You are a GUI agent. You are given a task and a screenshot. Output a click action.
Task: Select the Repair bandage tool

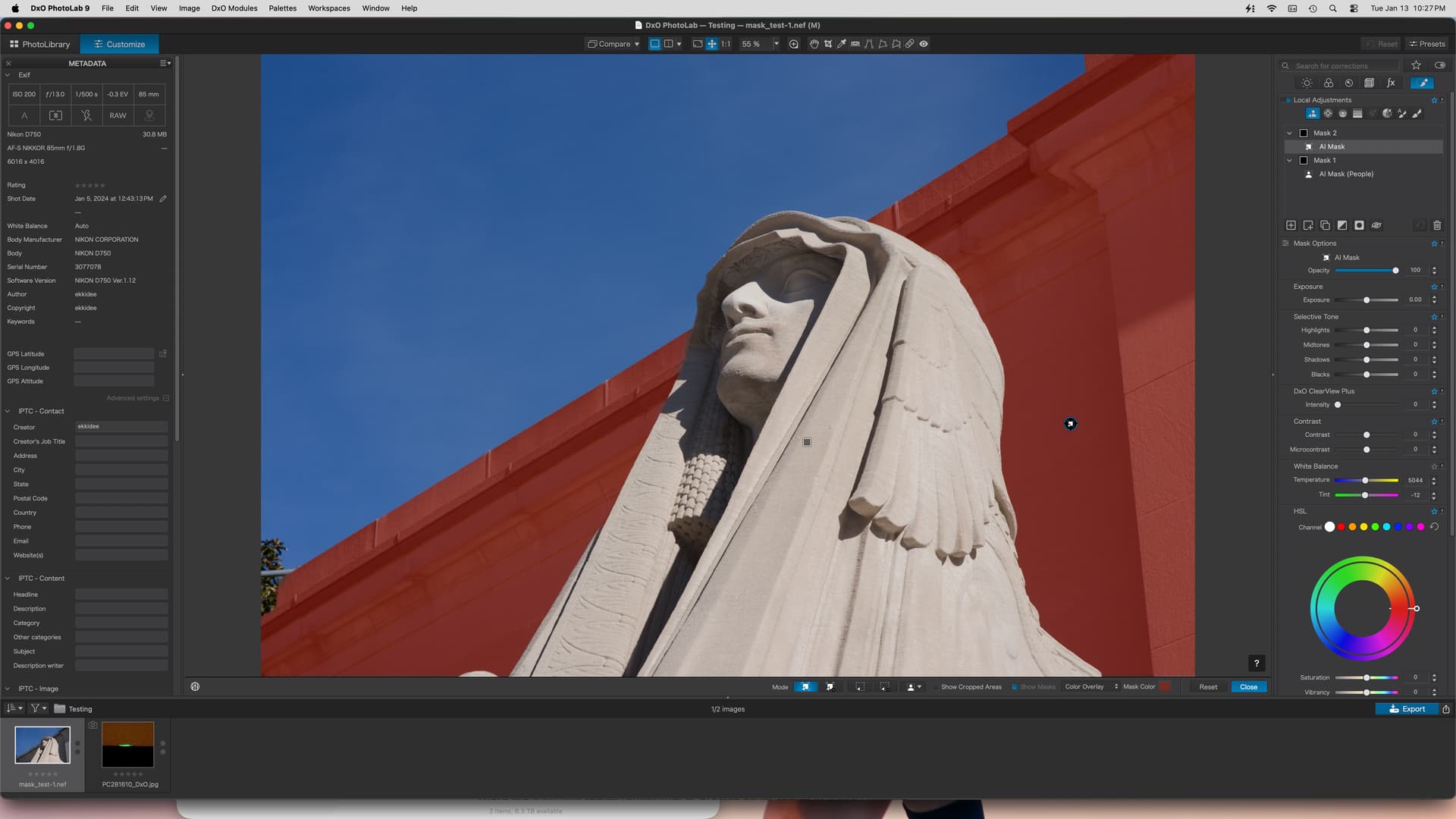pyautogui.click(x=909, y=44)
